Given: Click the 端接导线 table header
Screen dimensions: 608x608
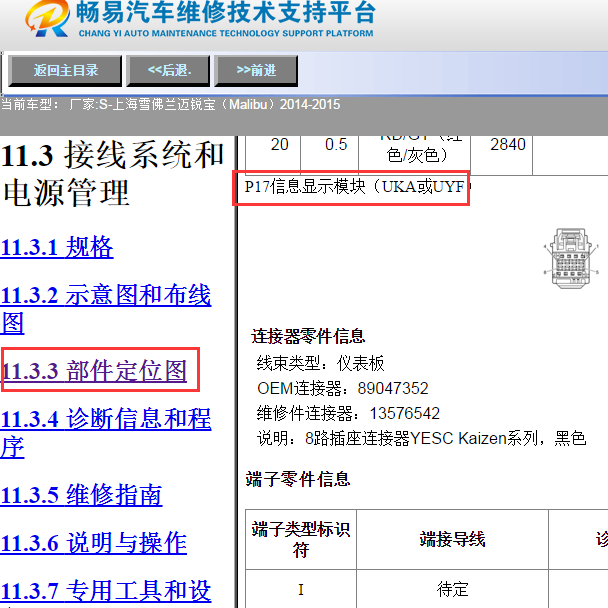Looking at the screenshot, I should [452, 539].
